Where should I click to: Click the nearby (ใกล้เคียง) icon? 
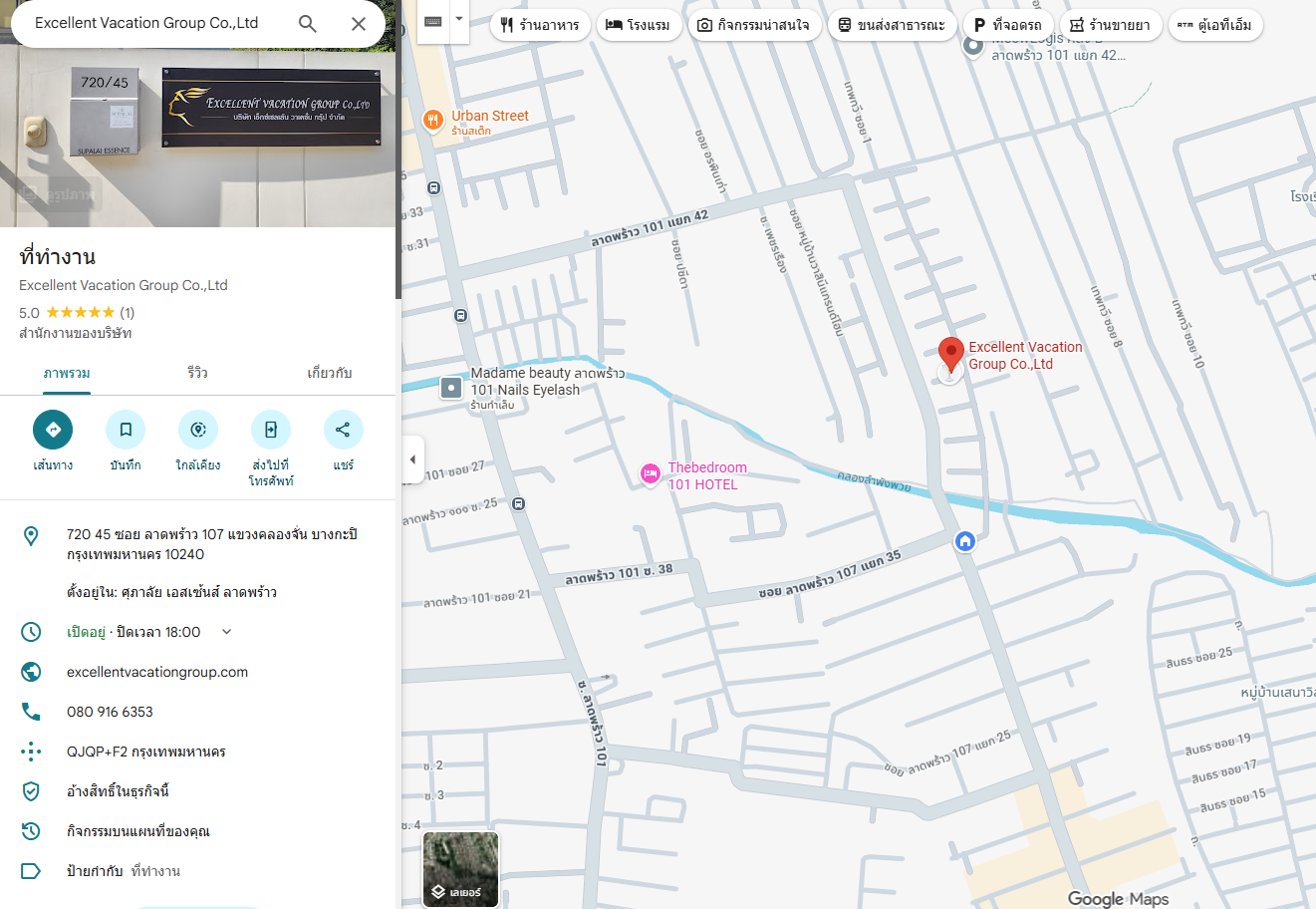tap(198, 430)
